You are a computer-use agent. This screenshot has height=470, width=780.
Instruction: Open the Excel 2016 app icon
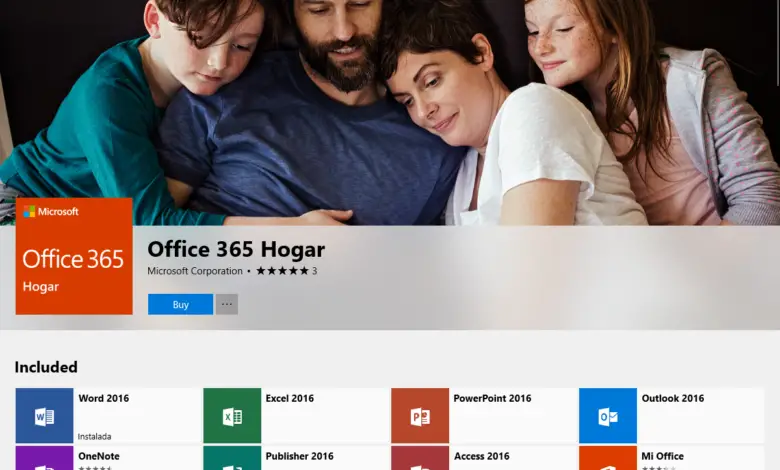tap(232, 416)
